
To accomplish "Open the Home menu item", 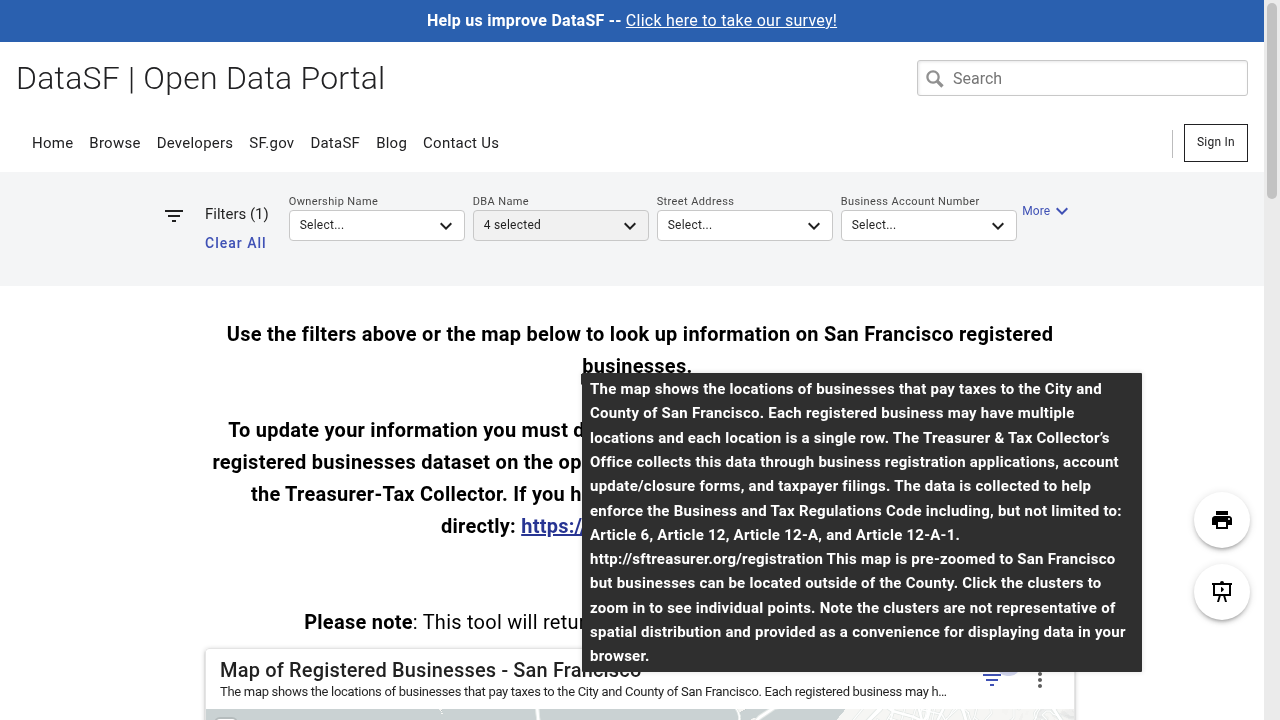I will (x=53, y=143).
